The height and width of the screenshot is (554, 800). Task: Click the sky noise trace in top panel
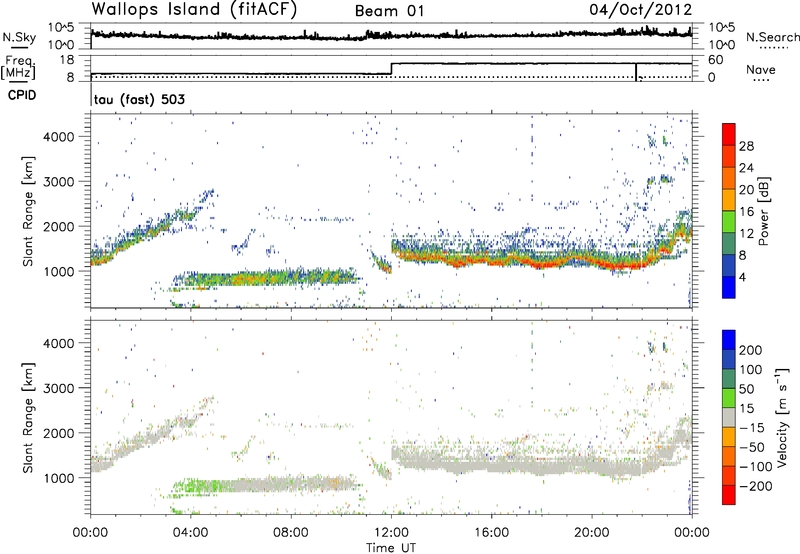click(391, 35)
